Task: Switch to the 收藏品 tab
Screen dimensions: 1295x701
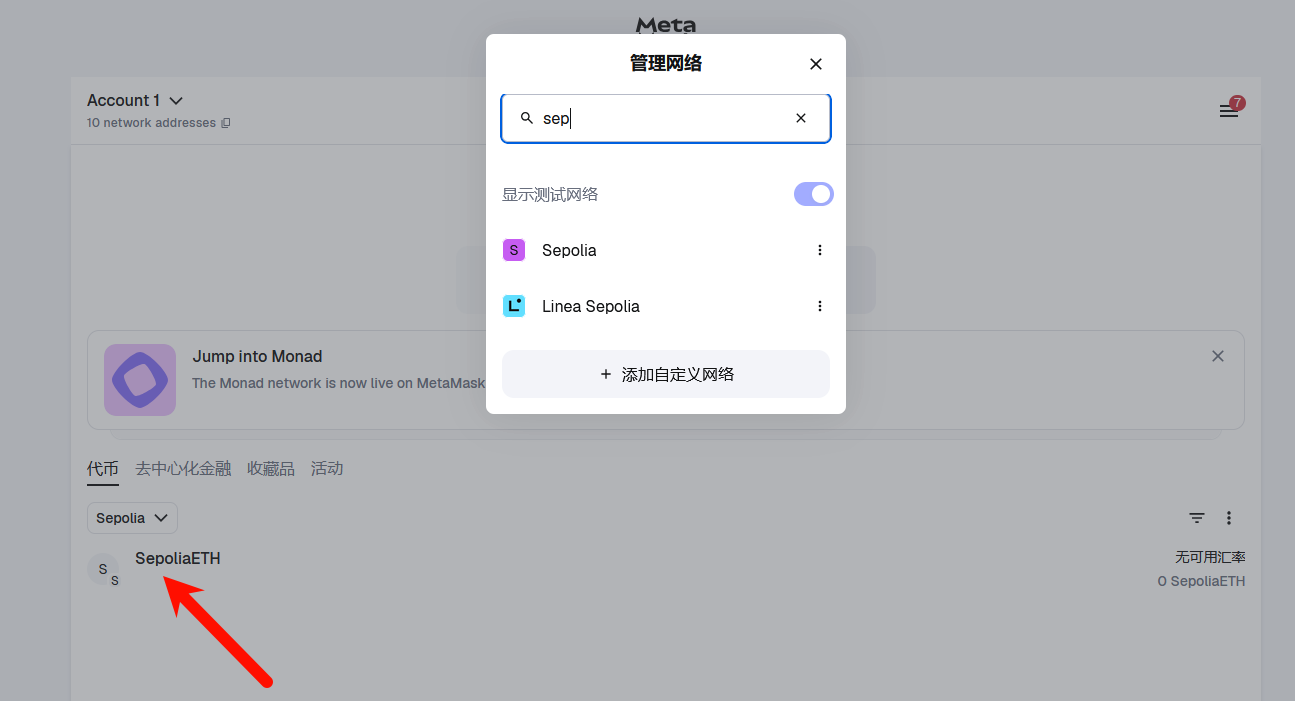Action: coord(271,468)
